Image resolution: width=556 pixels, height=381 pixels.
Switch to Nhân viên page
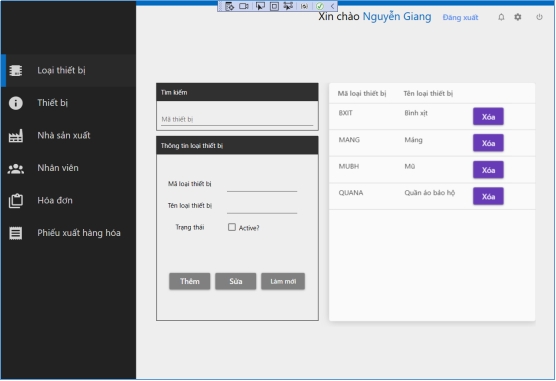click(x=68, y=168)
